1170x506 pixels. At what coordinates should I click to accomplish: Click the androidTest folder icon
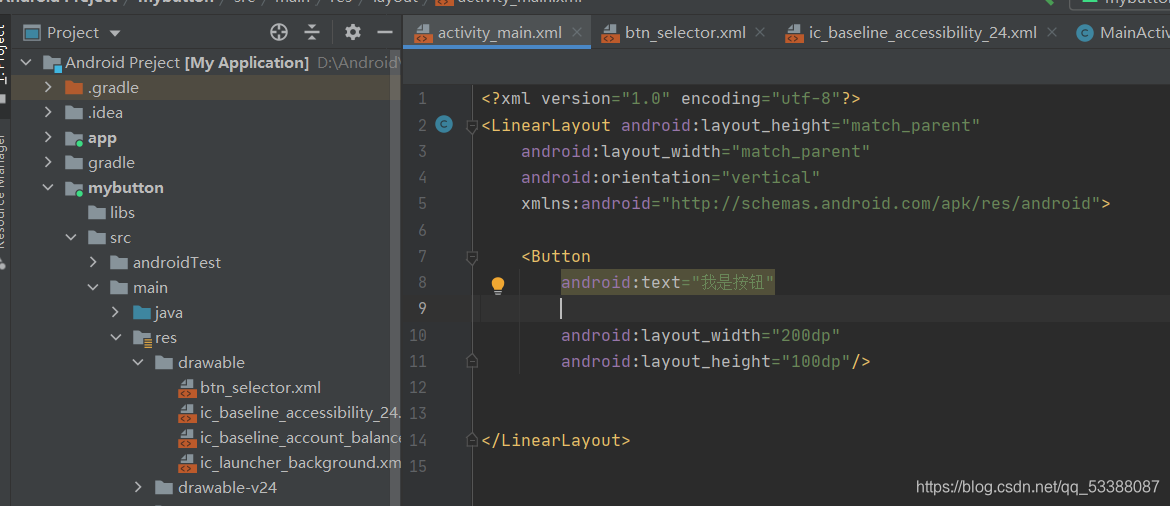(x=119, y=263)
